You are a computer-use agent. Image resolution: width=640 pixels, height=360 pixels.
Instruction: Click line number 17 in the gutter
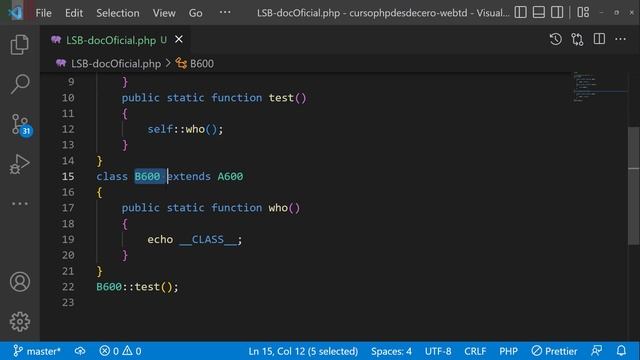click(68, 208)
